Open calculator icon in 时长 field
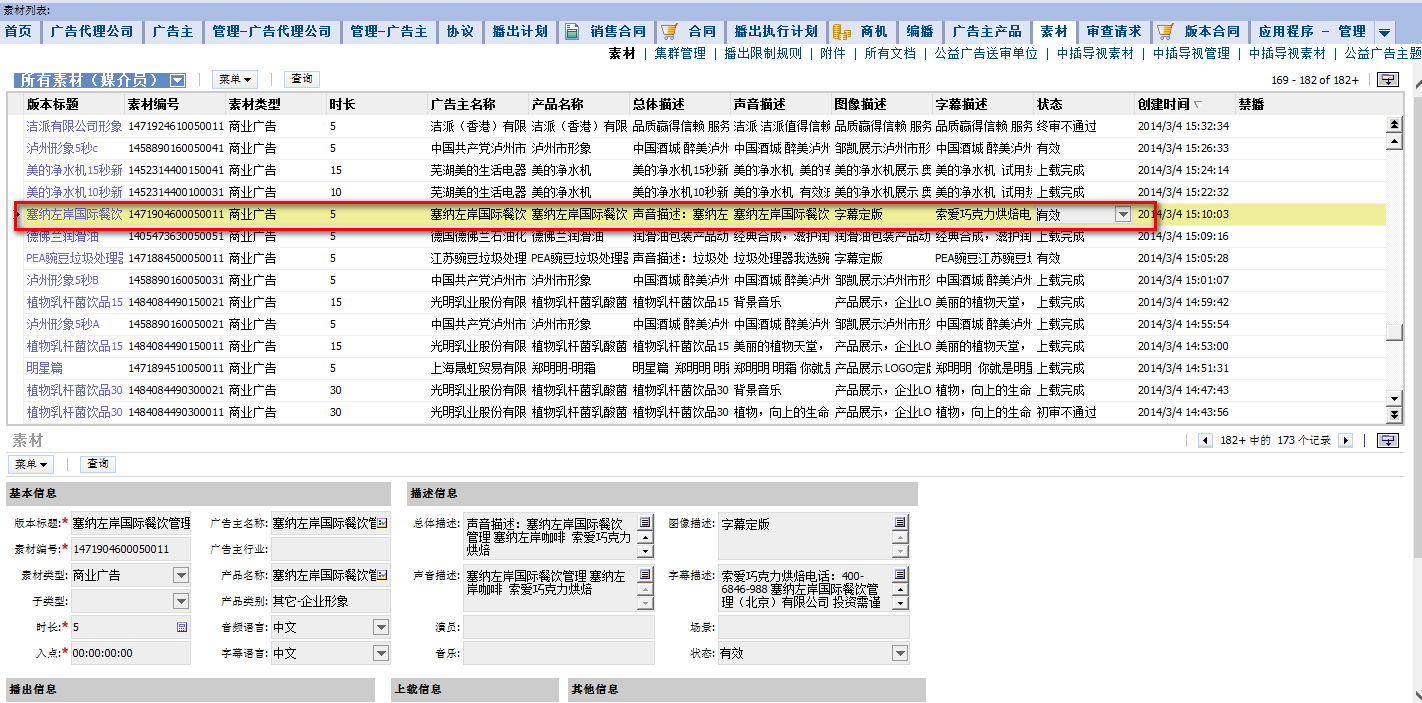The image size is (1422, 703). [x=182, y=627]
